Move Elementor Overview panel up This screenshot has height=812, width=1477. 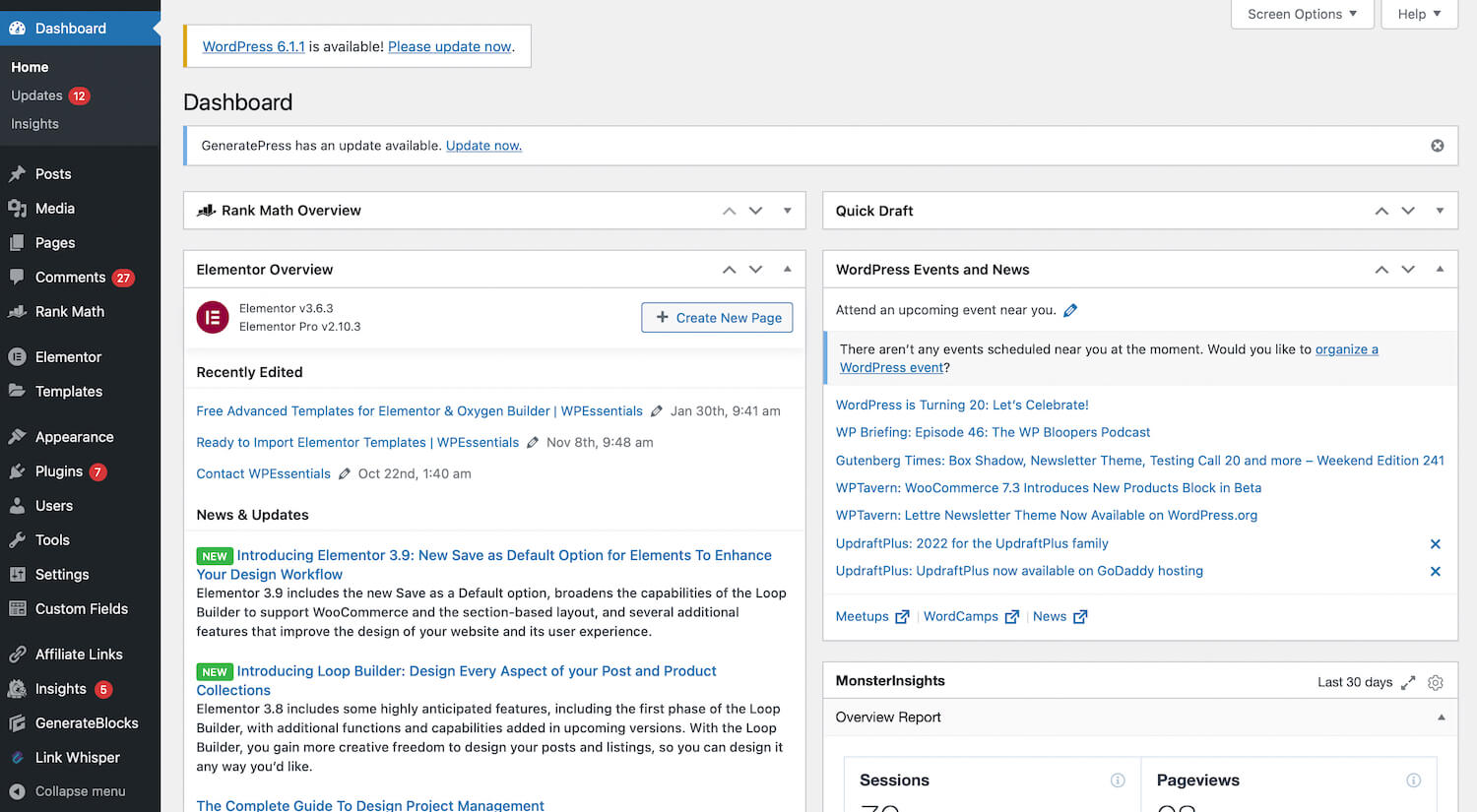point(729,270)
